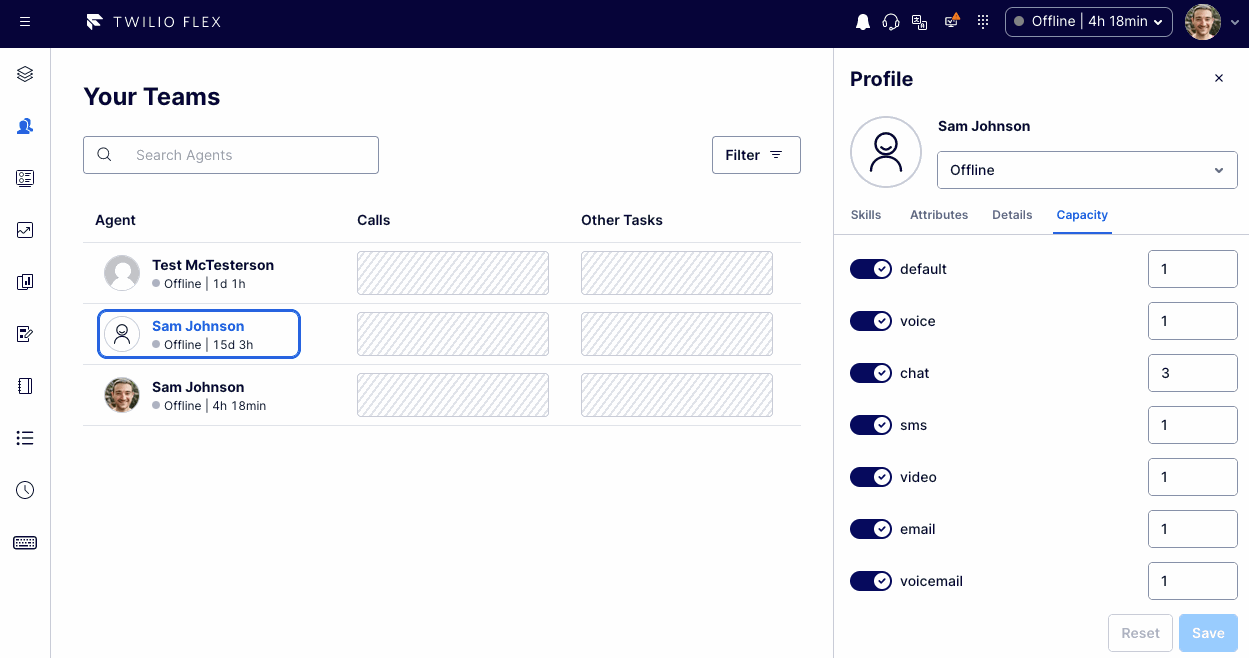
Task: Click the headset support icon
Action: [891, 22]
